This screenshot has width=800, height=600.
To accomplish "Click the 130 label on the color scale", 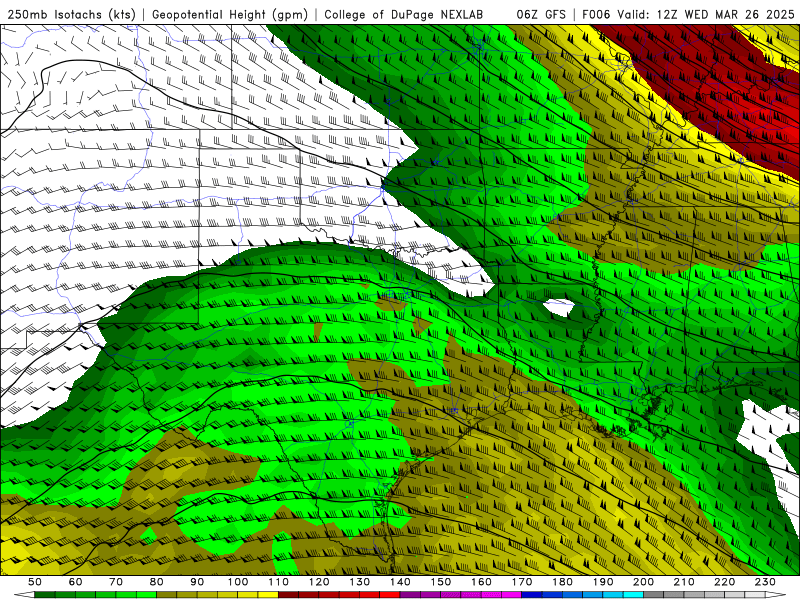I will tap(360, 582).
